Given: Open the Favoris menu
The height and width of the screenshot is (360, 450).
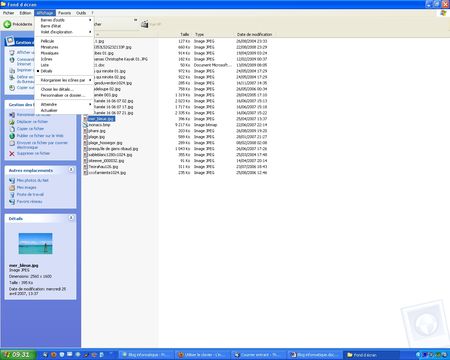Looking at the screenshot, I should [64, 13].
